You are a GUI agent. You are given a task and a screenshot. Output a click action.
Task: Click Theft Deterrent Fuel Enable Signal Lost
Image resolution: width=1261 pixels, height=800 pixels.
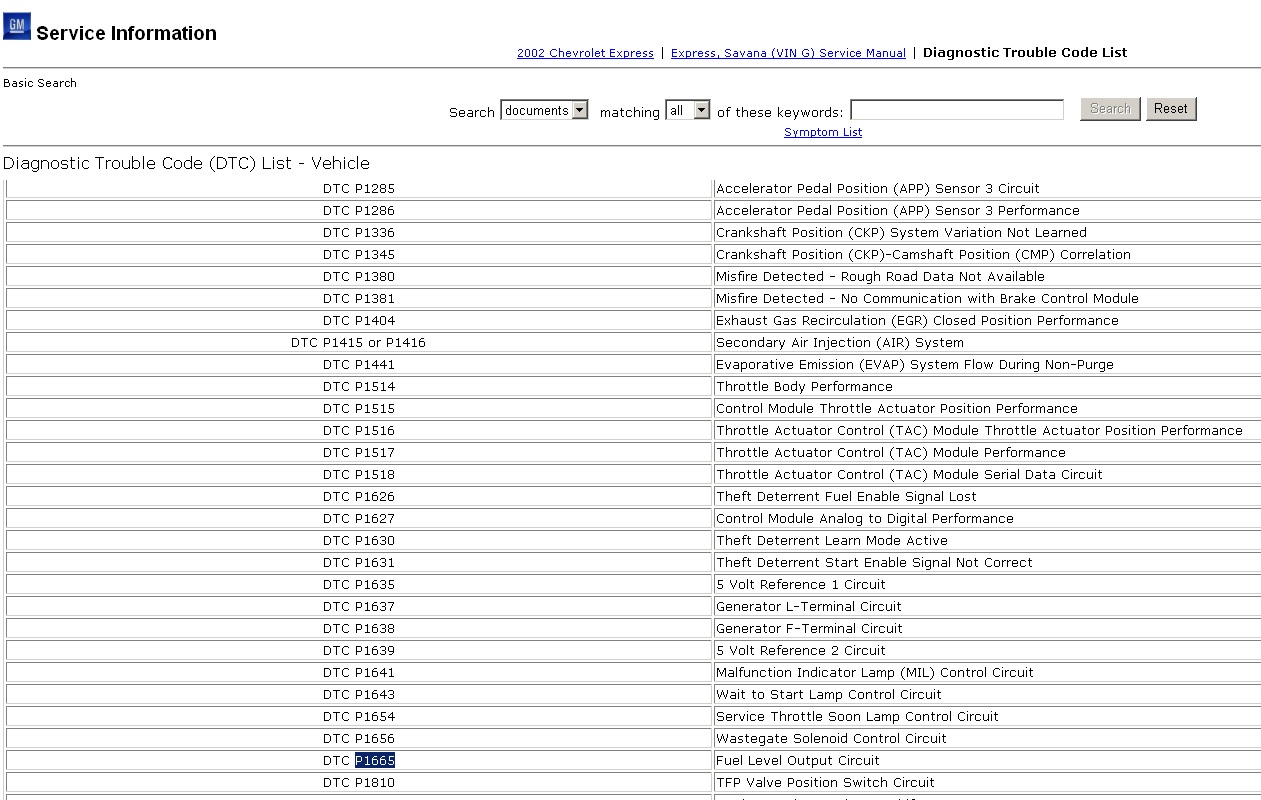tap(846, 496)
